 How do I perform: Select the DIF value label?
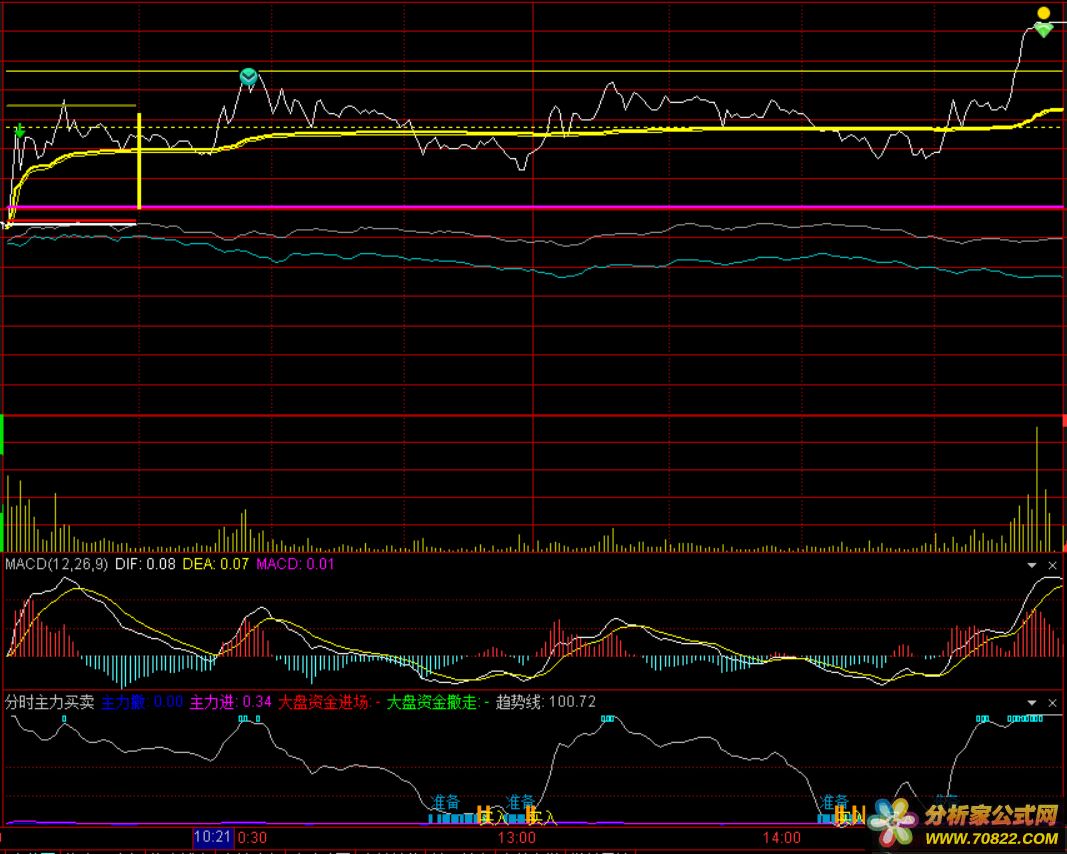145,564
